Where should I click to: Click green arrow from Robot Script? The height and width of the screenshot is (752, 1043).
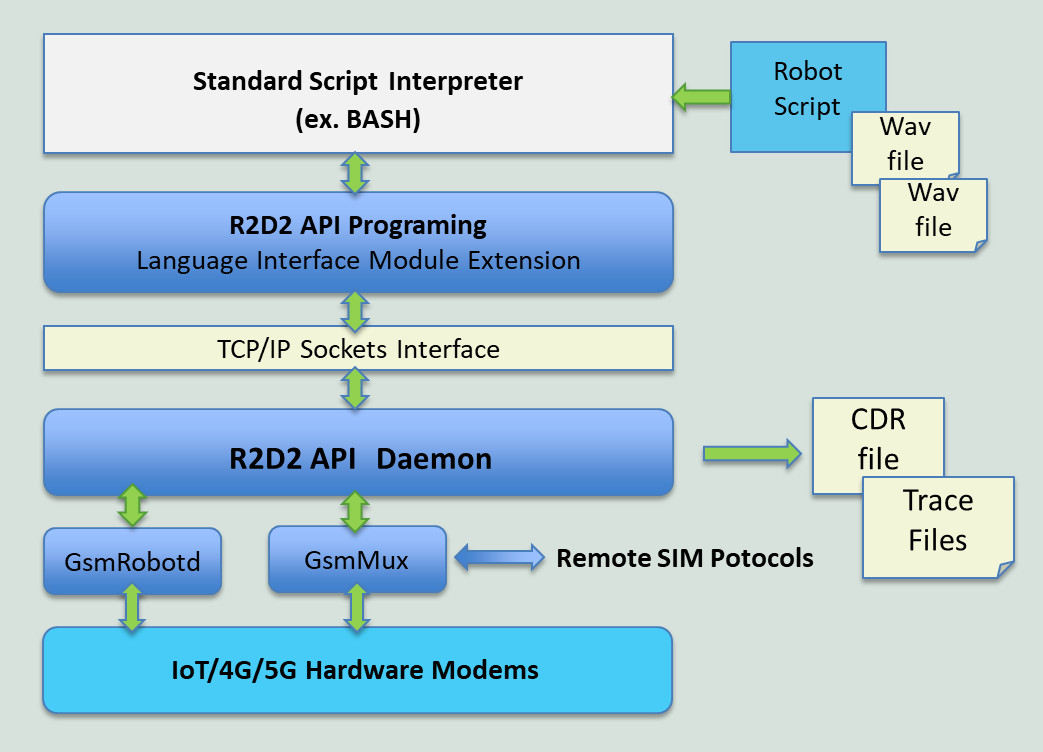point(701,97)
